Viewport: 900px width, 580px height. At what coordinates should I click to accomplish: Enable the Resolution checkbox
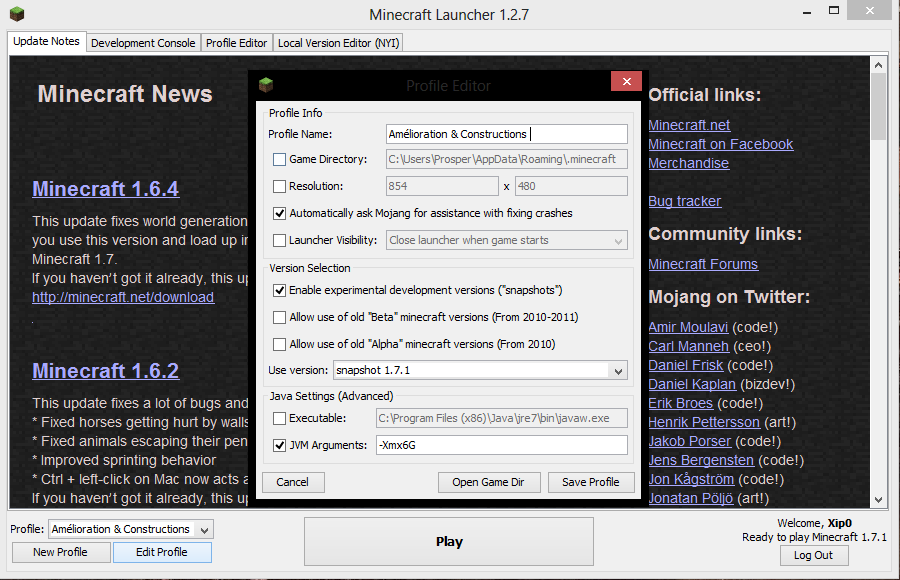280,186
